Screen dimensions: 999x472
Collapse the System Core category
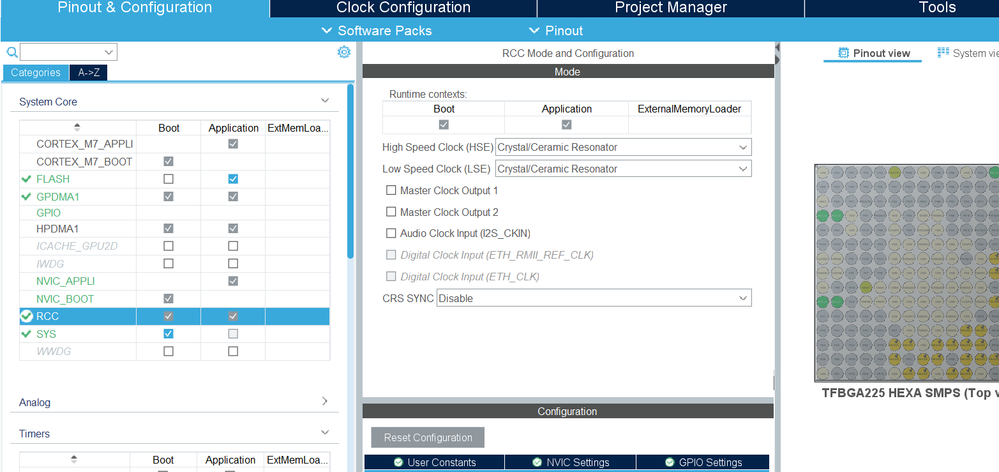click(x=325, y=101)
